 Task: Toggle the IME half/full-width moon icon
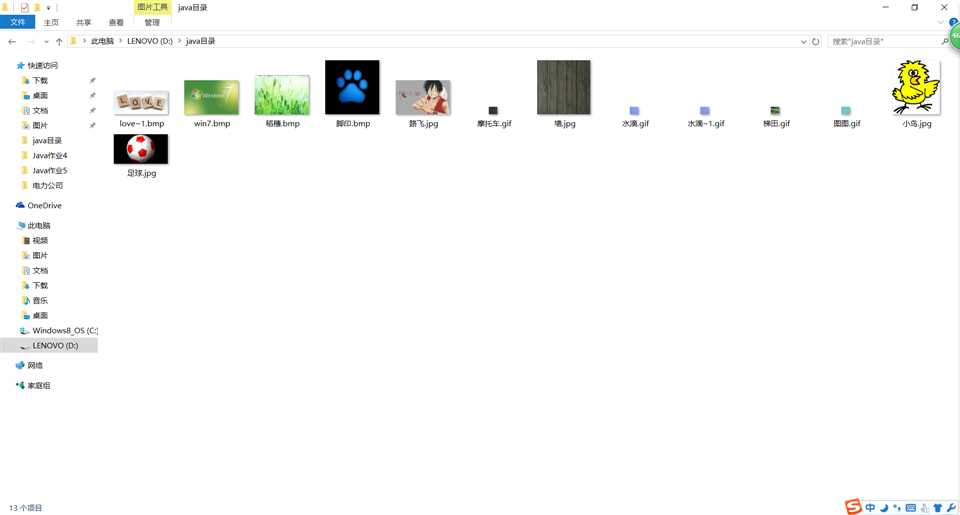coord(884,508)
